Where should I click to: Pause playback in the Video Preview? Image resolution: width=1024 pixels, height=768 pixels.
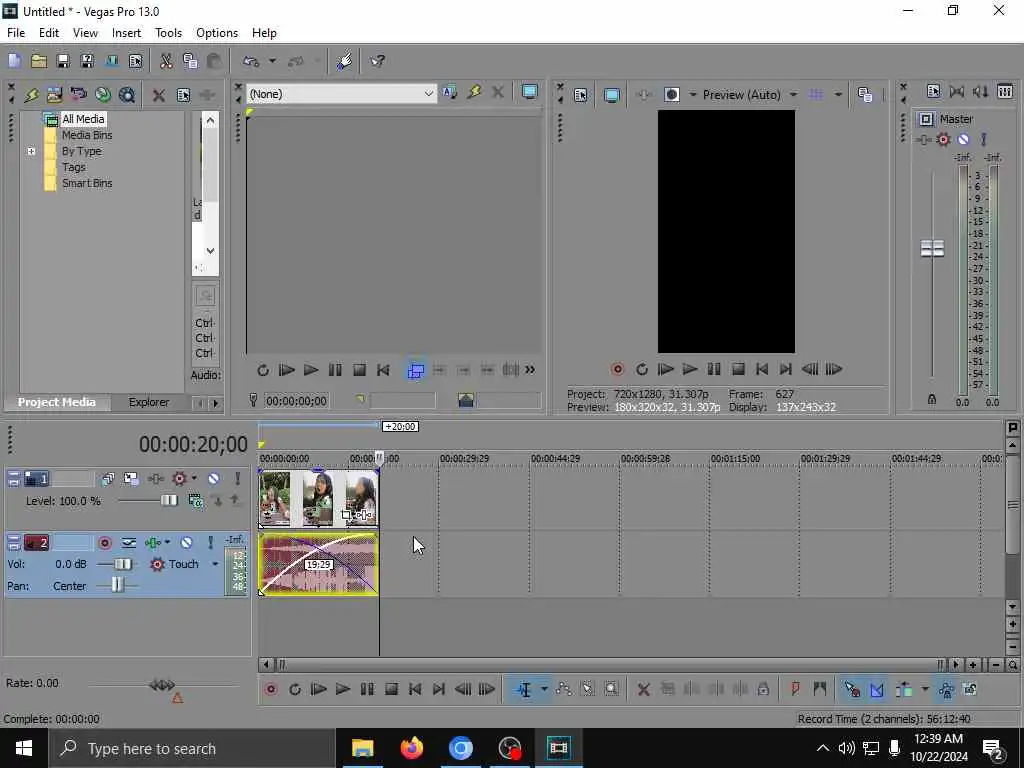click(714, 369)
